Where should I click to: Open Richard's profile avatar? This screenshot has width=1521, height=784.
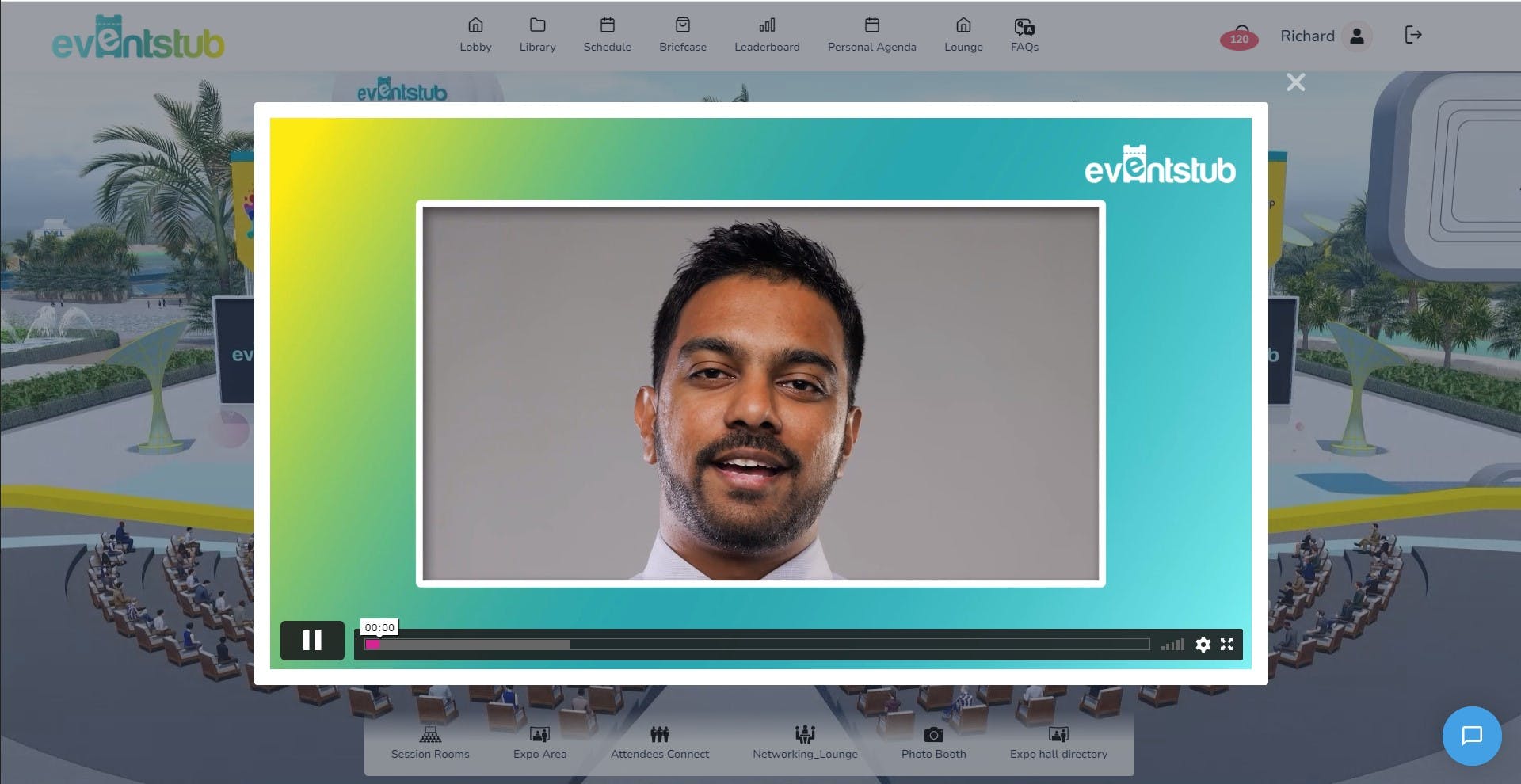point(1357,36)
